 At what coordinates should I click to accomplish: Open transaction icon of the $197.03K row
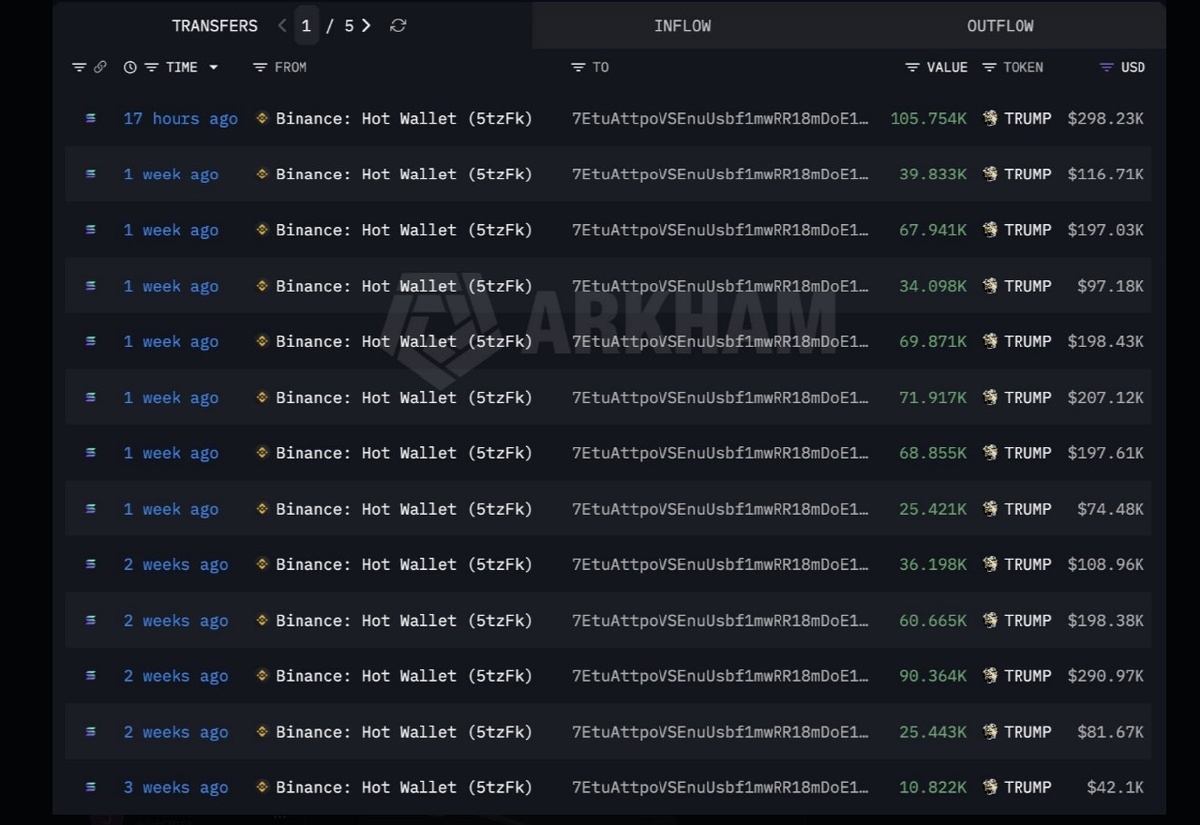click(91, 230)
